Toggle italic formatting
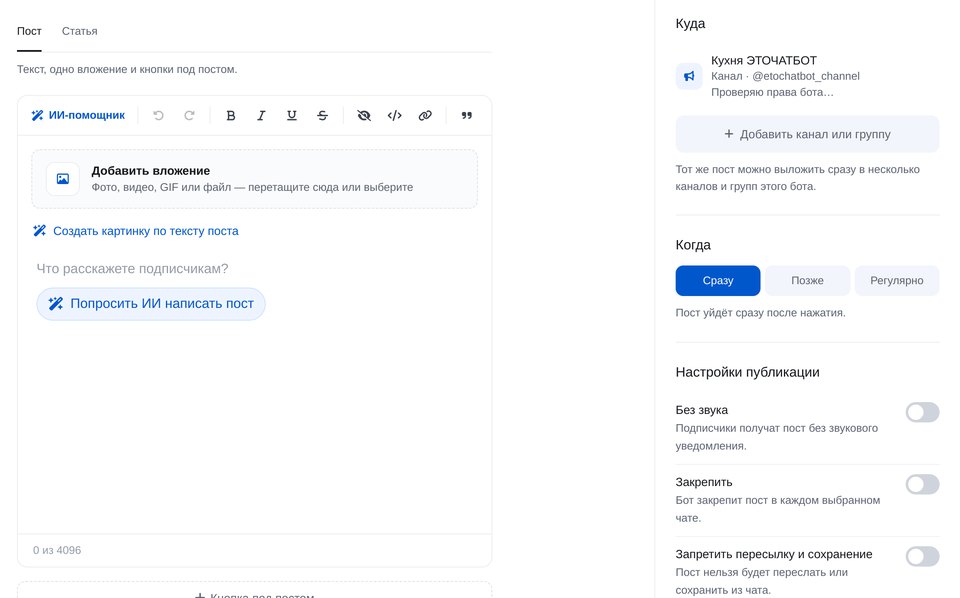Screen dimensions: 960x598 [261, 115]
